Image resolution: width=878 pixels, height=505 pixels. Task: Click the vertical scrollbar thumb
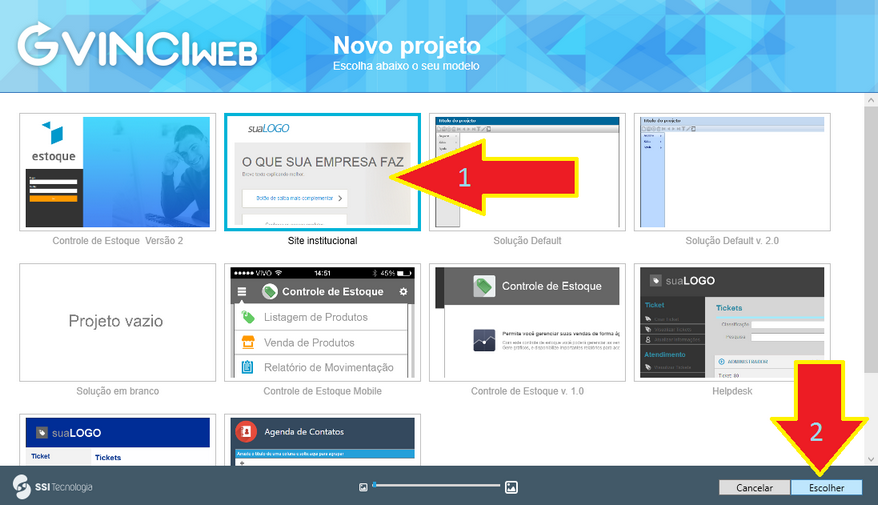pos(870,240)
